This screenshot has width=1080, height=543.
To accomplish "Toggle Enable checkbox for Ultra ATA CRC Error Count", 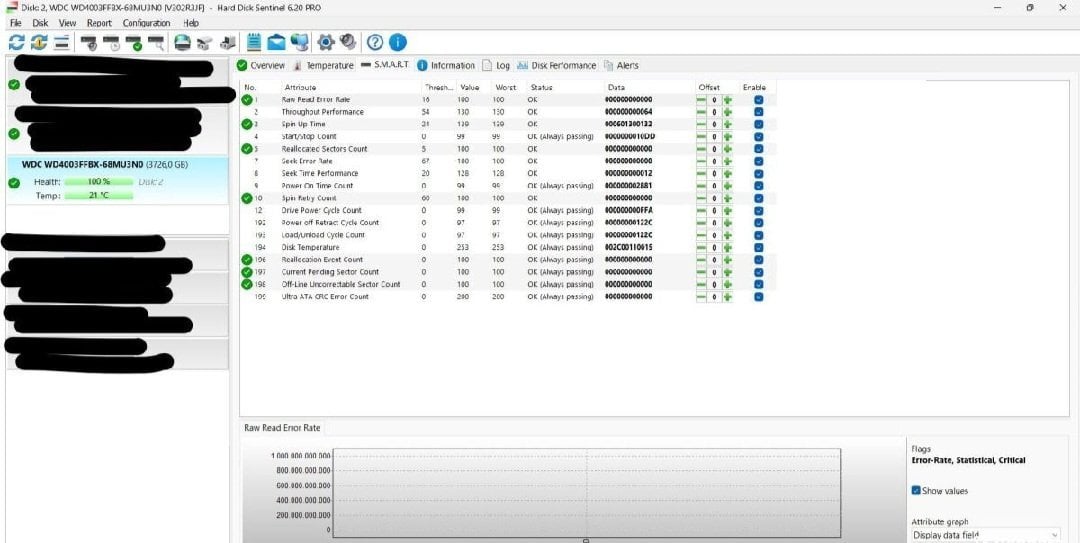I will (758, 297).
